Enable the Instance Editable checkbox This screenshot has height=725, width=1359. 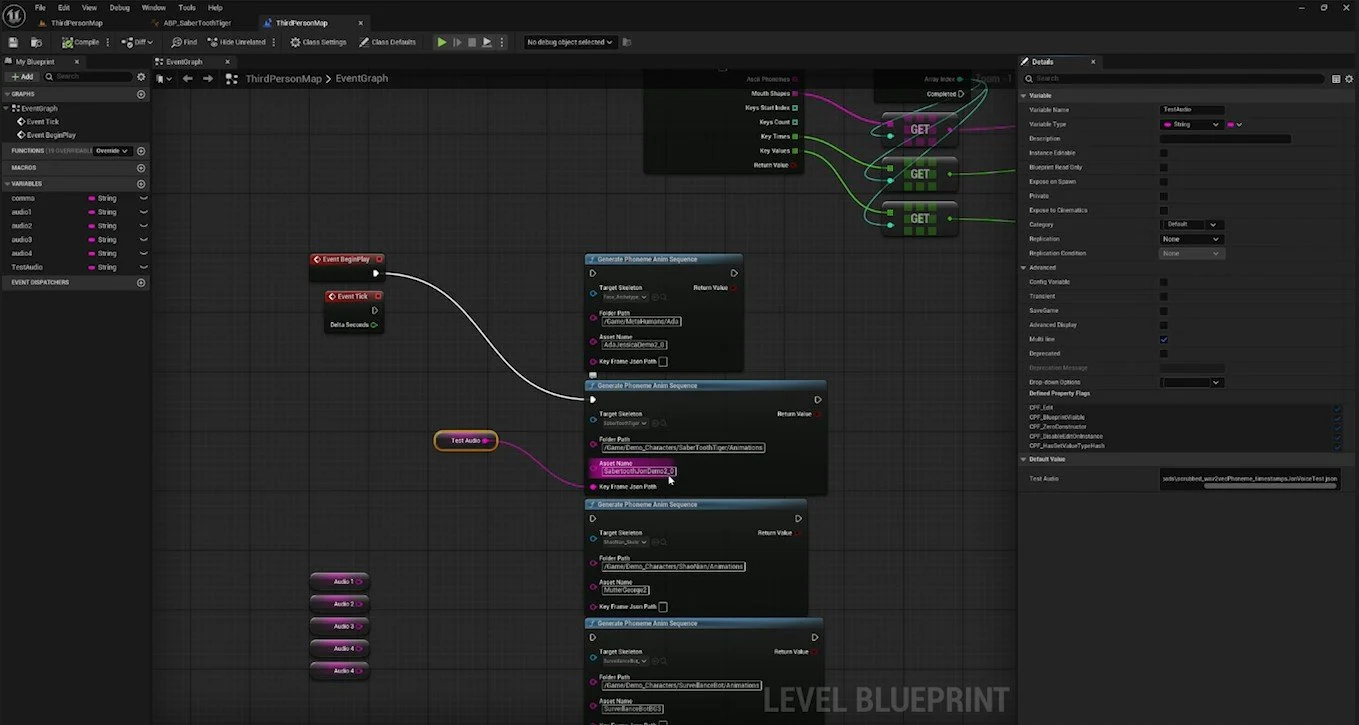tap(1163, 153)
